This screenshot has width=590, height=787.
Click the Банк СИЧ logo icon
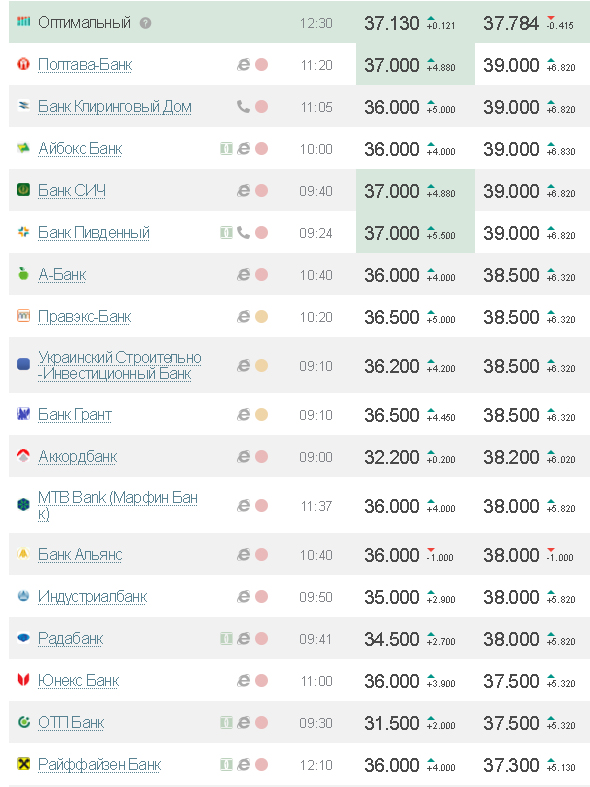(23, 190)
